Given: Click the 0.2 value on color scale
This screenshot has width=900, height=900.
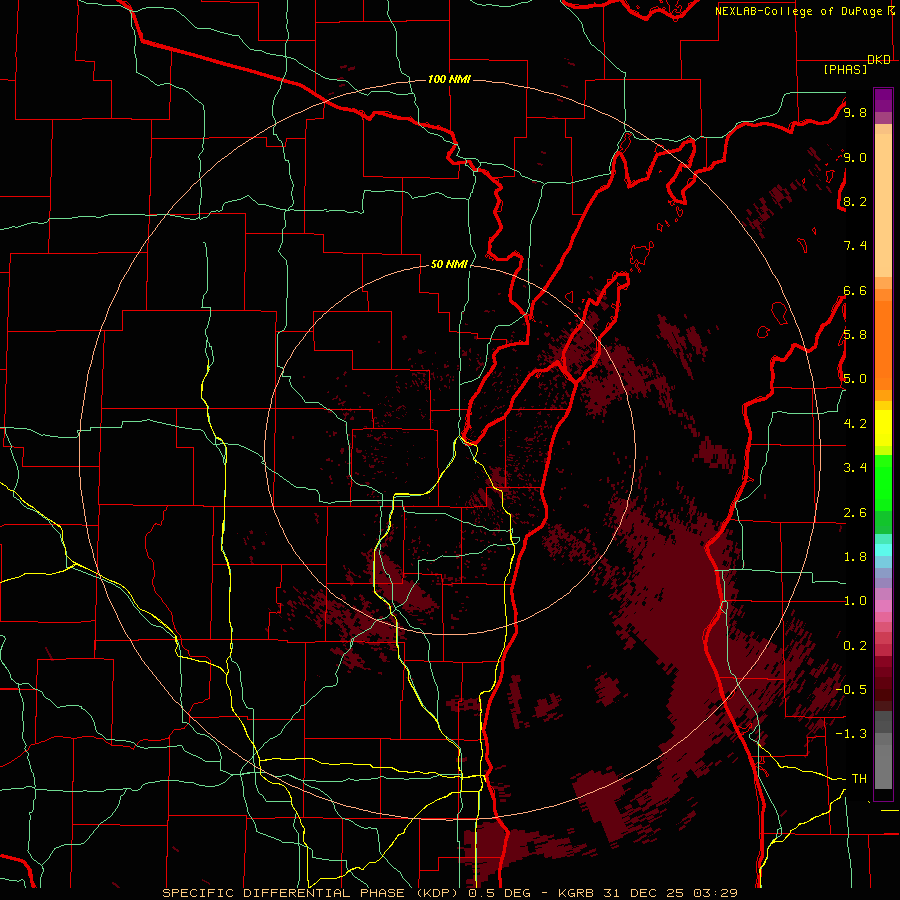Looking at the screenshot, I should point(855,646).
